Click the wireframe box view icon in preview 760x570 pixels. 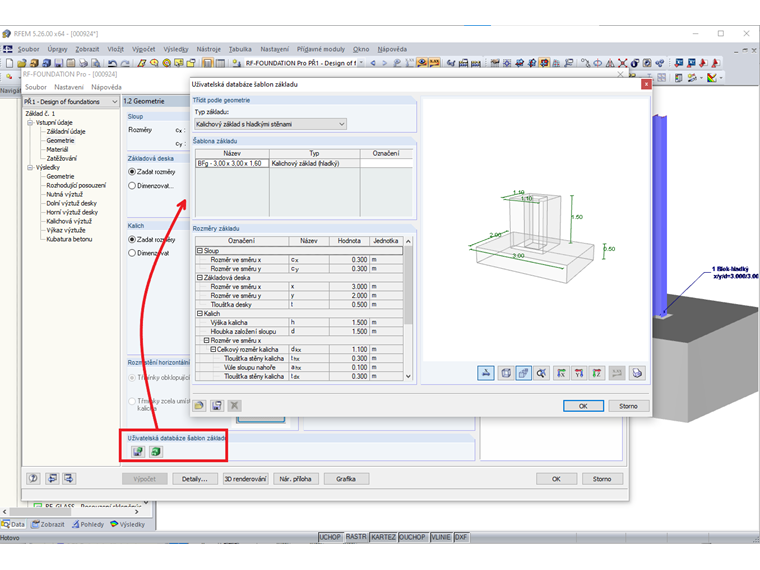click(x=506, y=373)
